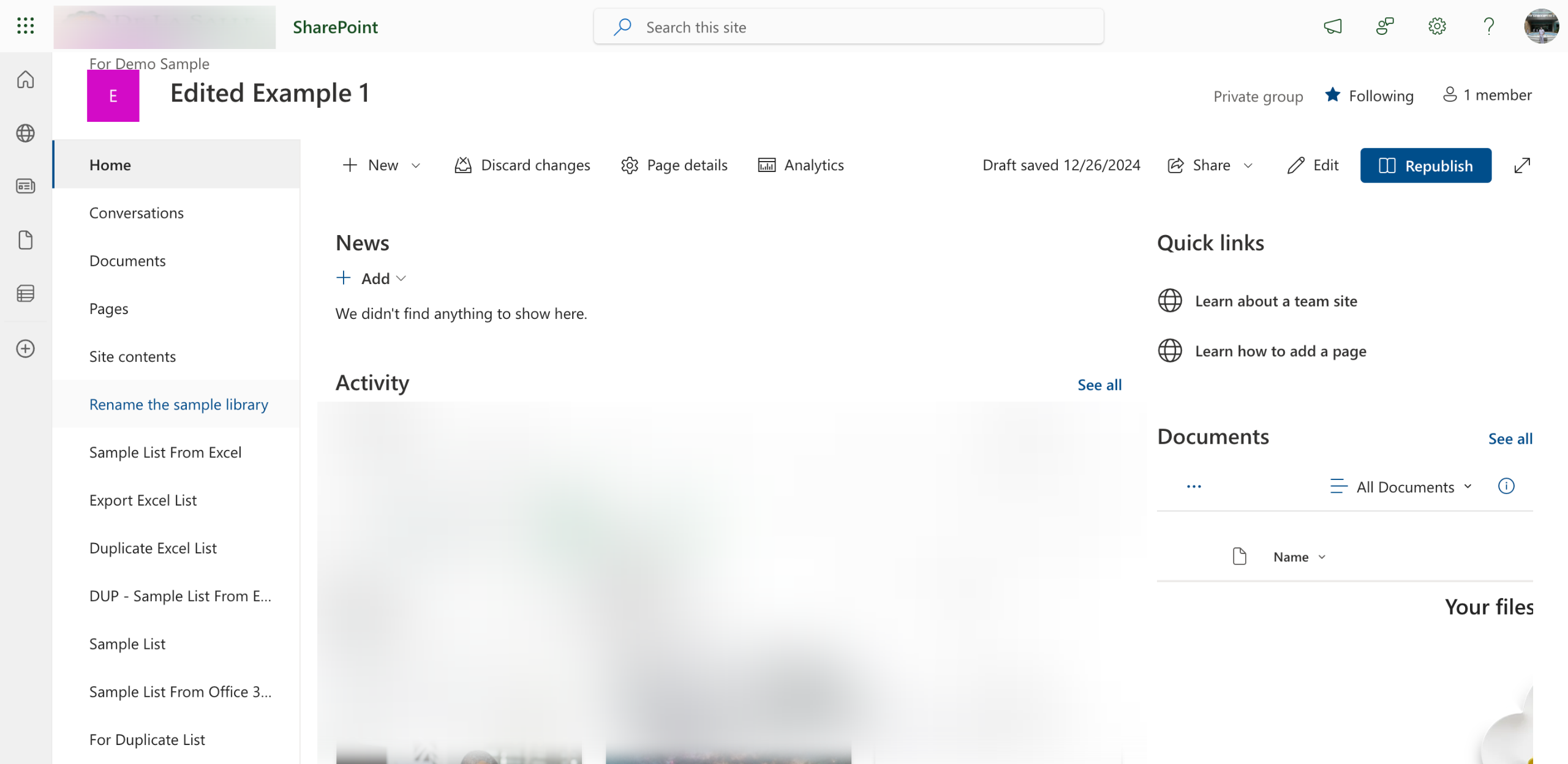Click the help question mark icon

click(1489, 26)
